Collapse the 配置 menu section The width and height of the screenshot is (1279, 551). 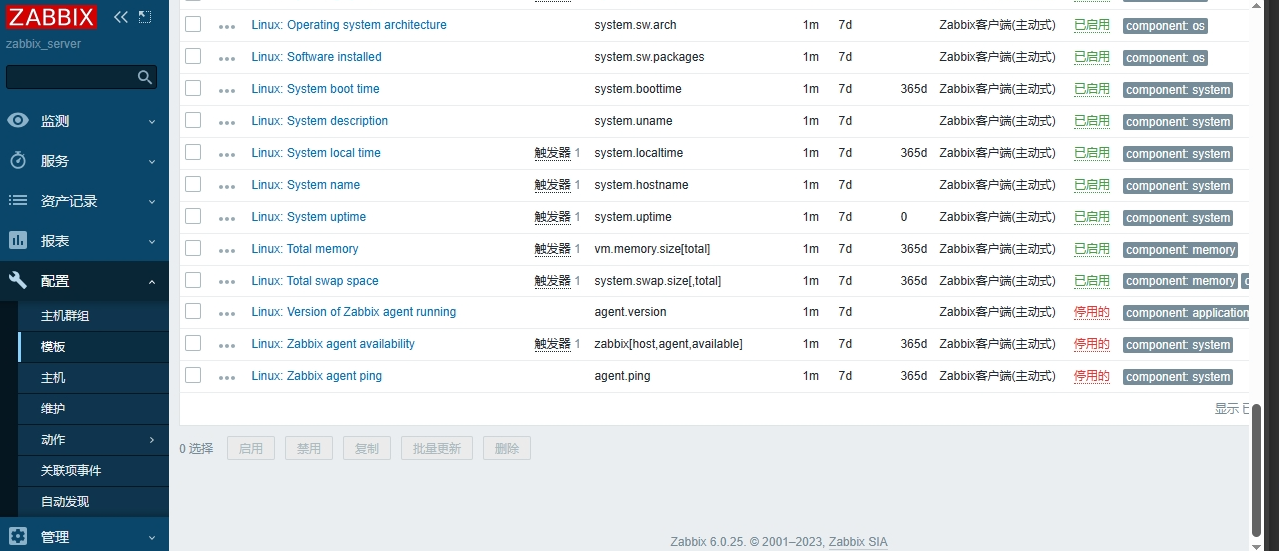[84, 281]
